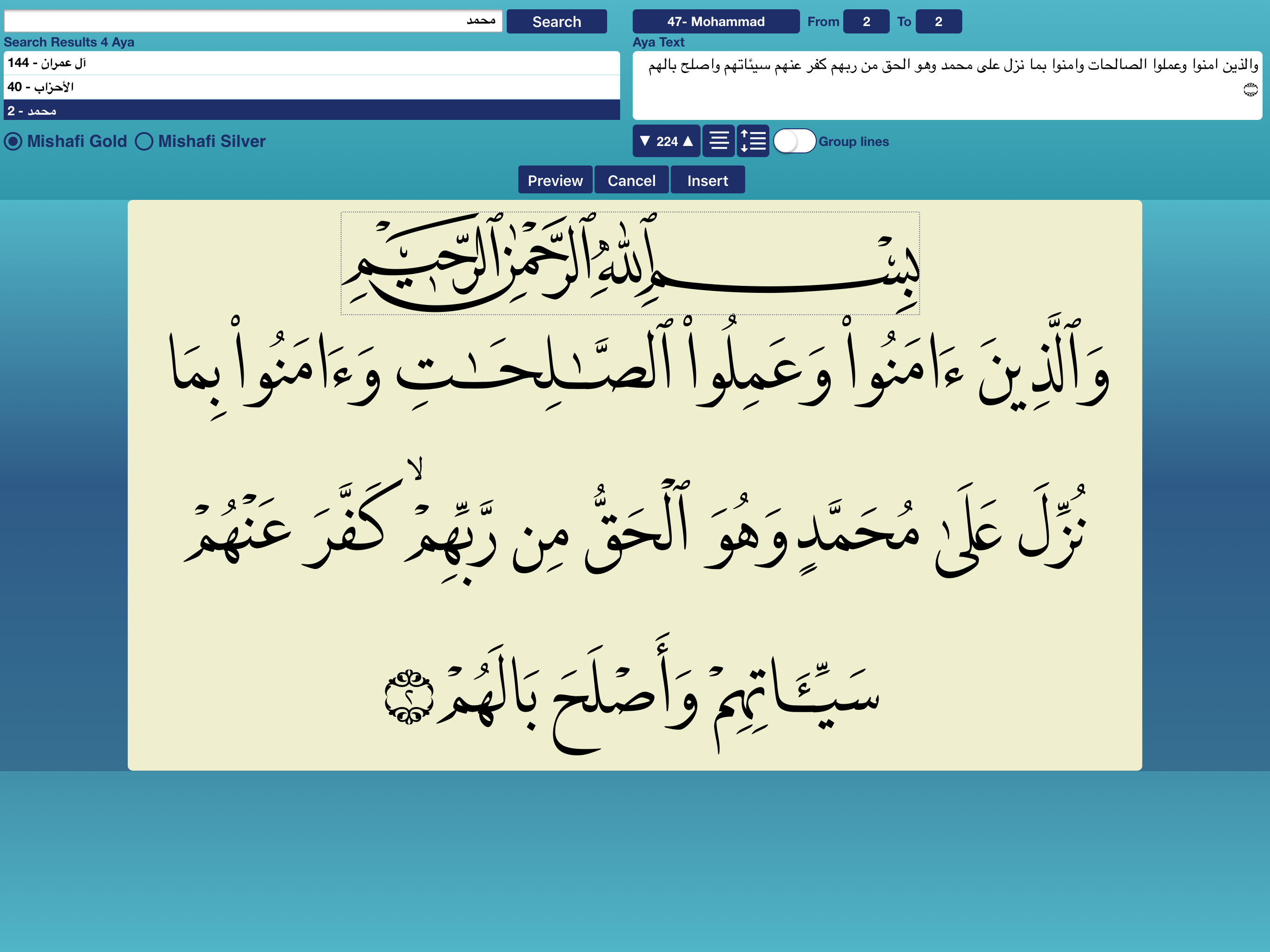Select Mishafi Gold font option
Image resolution: width=1270 pixels, height=952 pixels.
click(x=14, y=141)
